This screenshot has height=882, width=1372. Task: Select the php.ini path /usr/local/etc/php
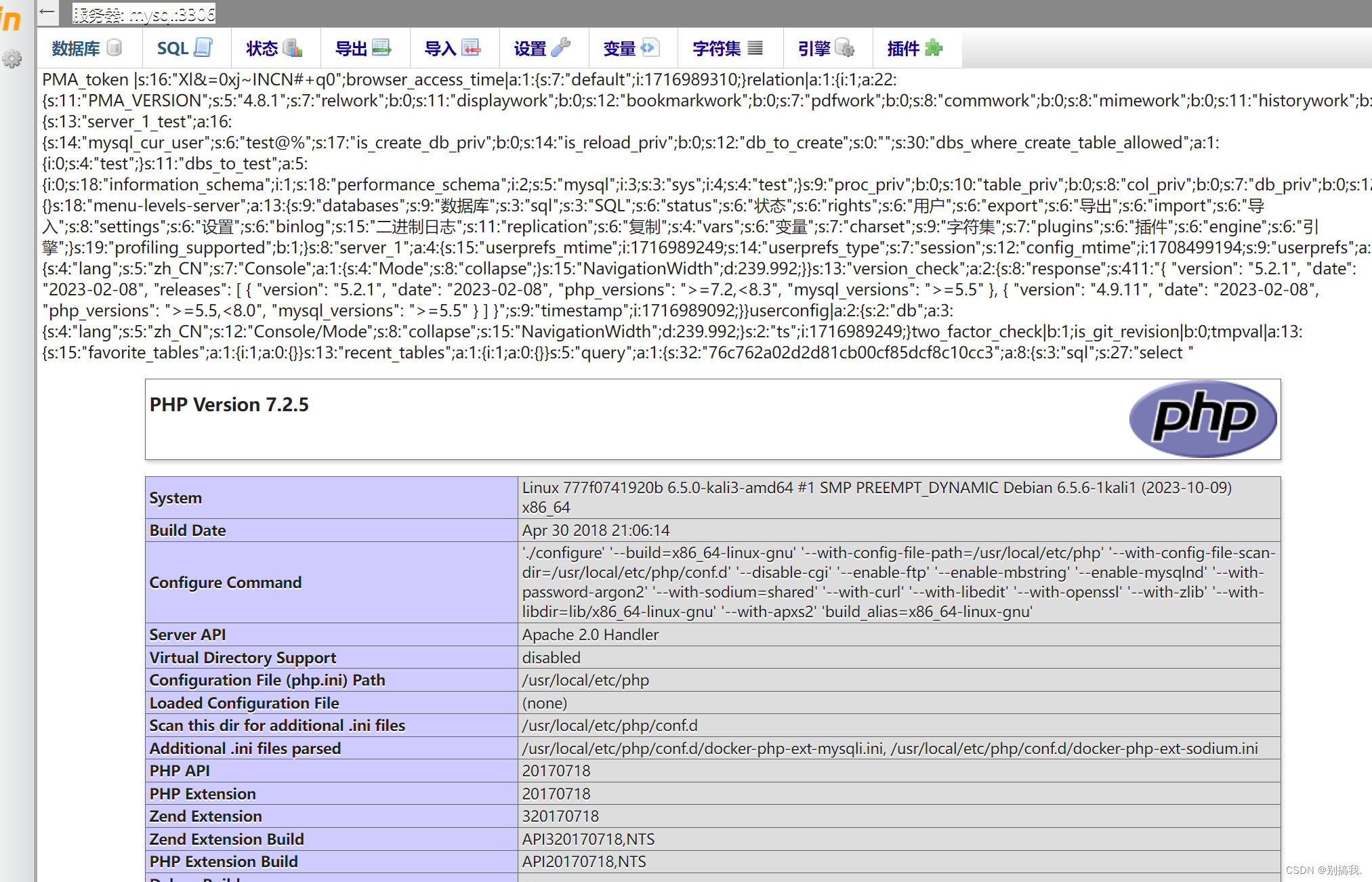pyautogui.click(x=585, y=680)
